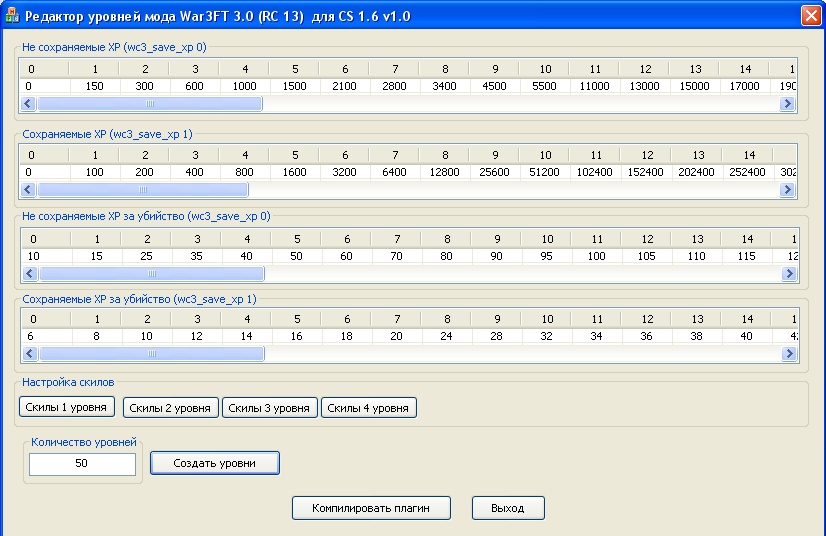The width and height of the screenshot is (826, 536).
Task: Click right scroll arrow of non-saved kill XP table
Action: pos(789,273)
